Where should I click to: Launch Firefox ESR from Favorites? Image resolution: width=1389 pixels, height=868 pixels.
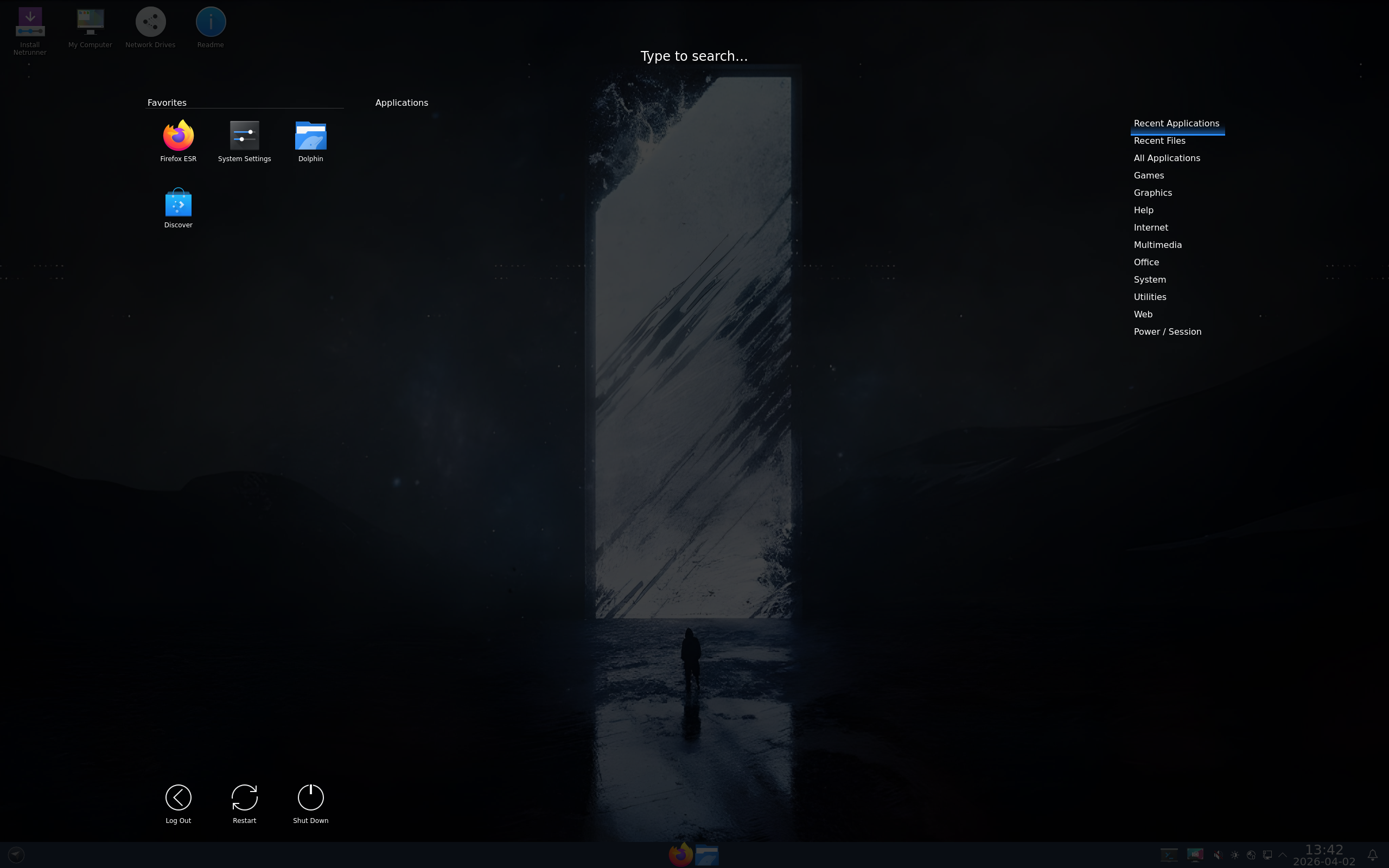pos(178,141)
